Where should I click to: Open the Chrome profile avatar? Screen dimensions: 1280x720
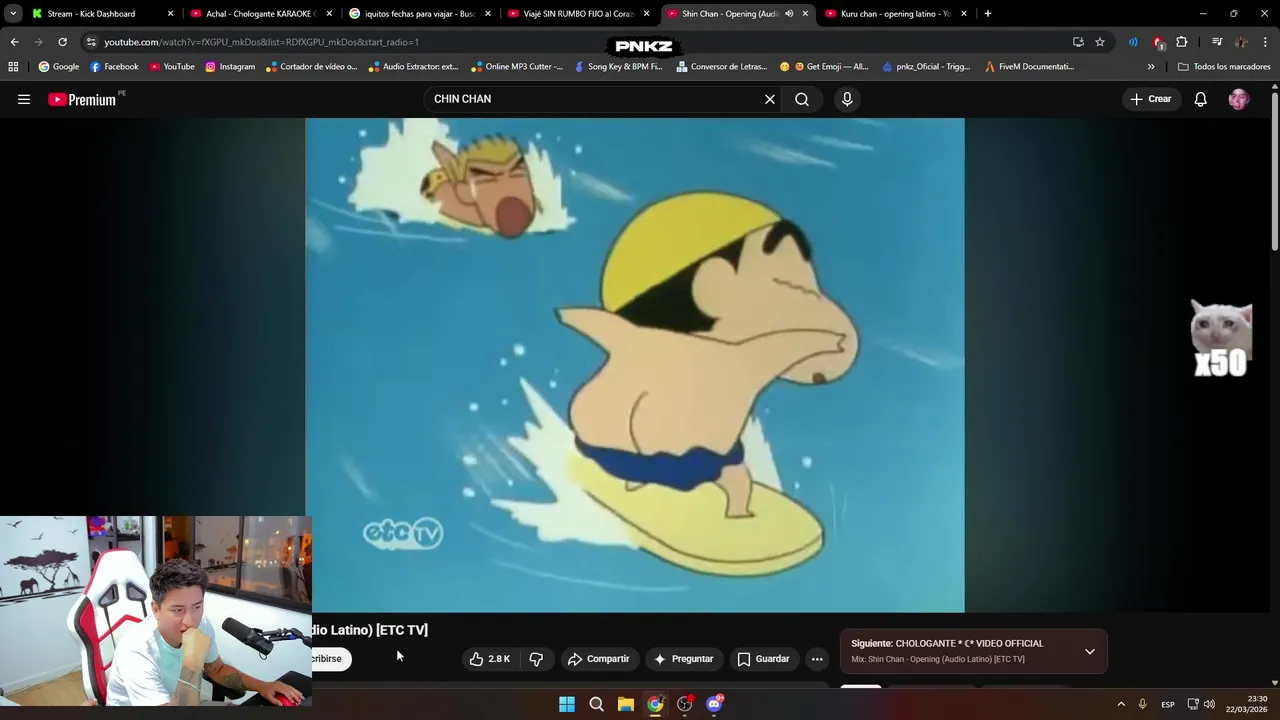click(1241, 42)
